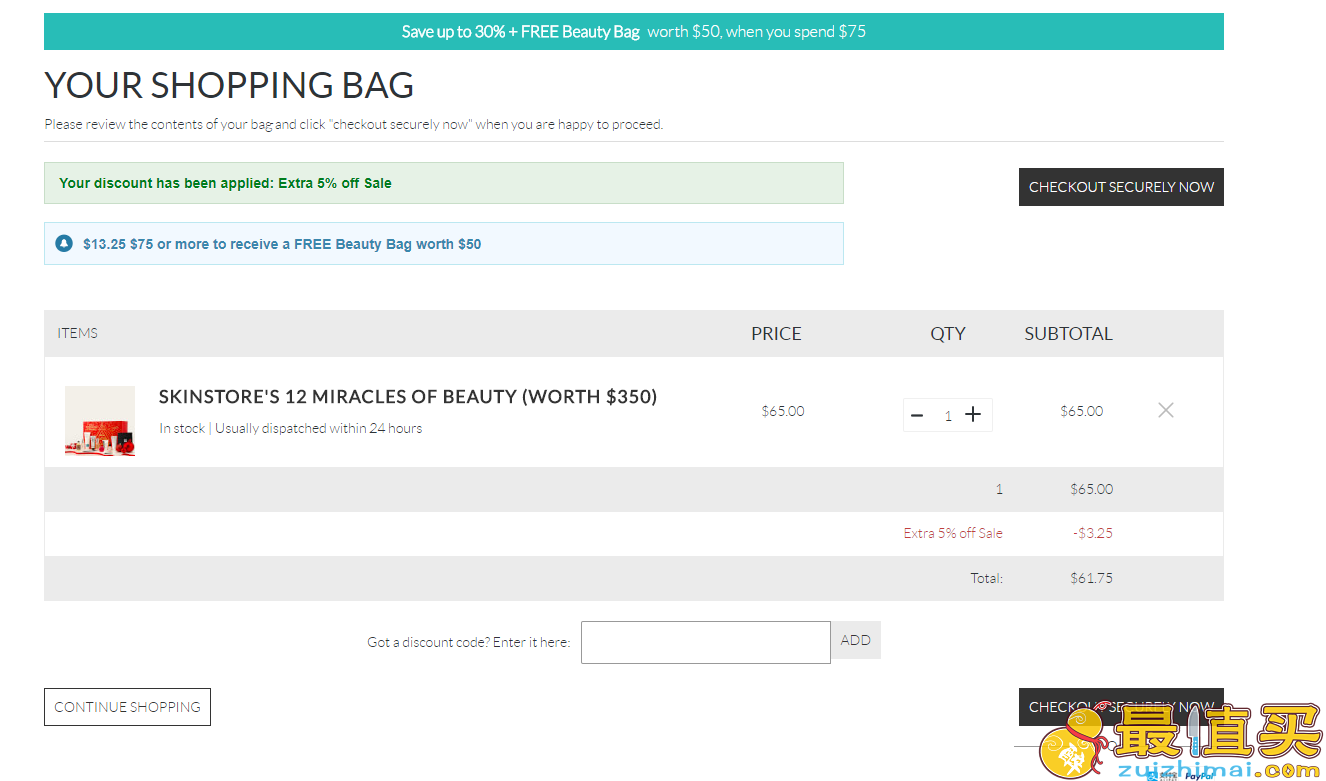Click 'Got a discount code? Enter it here:' label
1326x781 pixels.
(x=469, y=642)
